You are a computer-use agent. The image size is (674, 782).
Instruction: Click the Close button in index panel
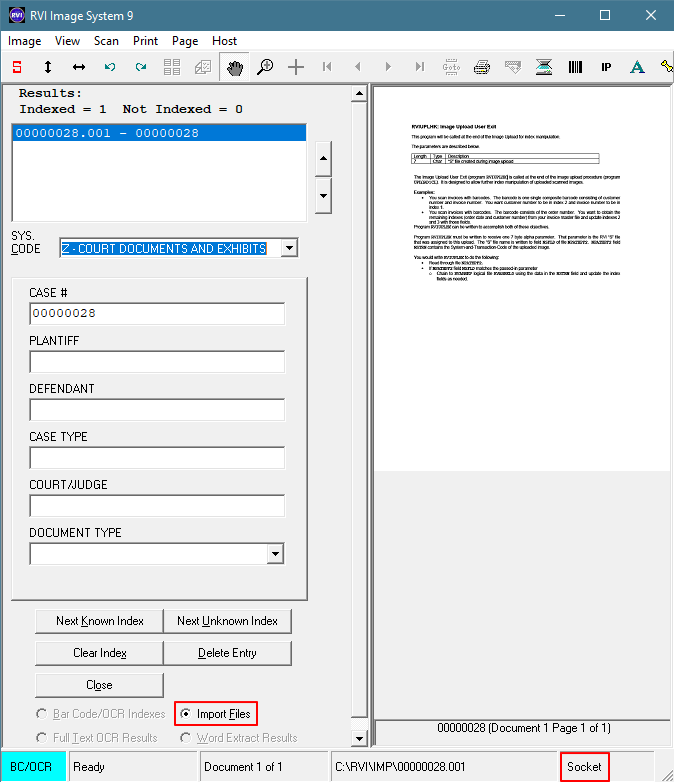click(99, 685)
